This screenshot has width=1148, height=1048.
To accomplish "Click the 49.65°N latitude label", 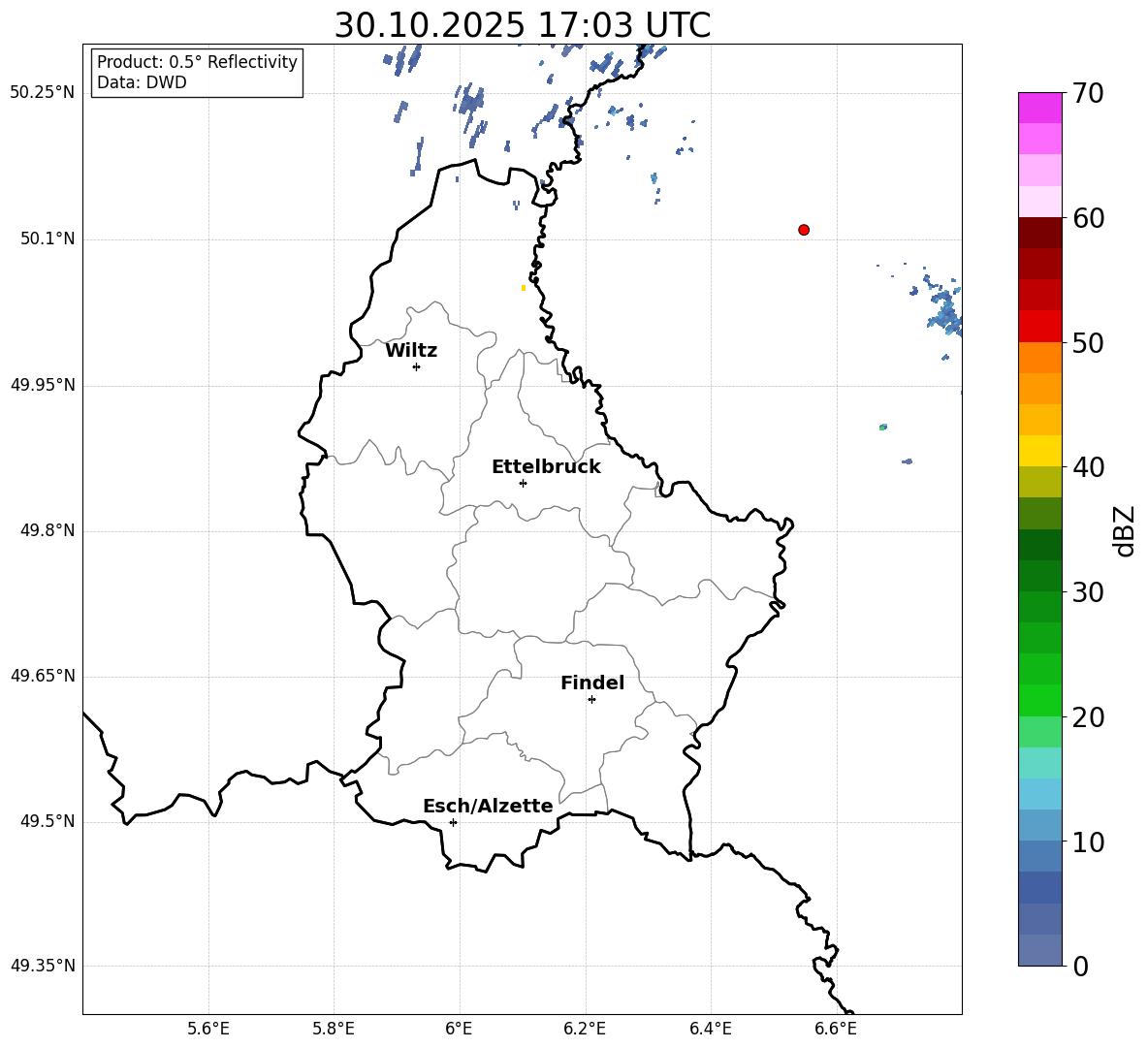I will point(42,676).
